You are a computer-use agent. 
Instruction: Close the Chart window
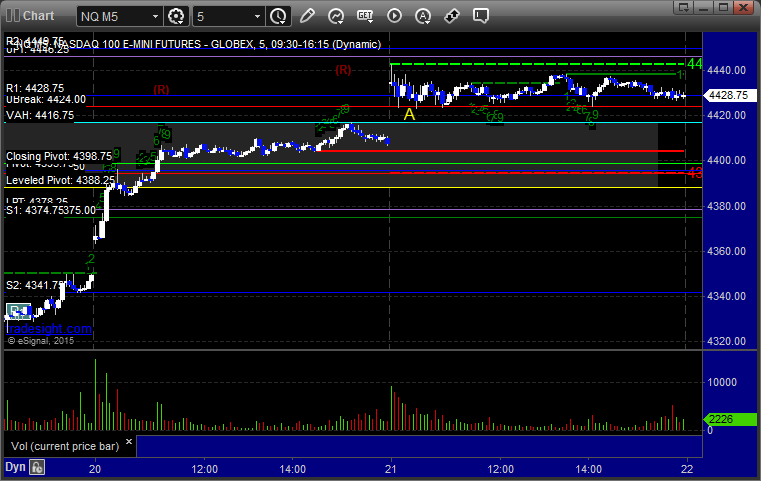744,7
